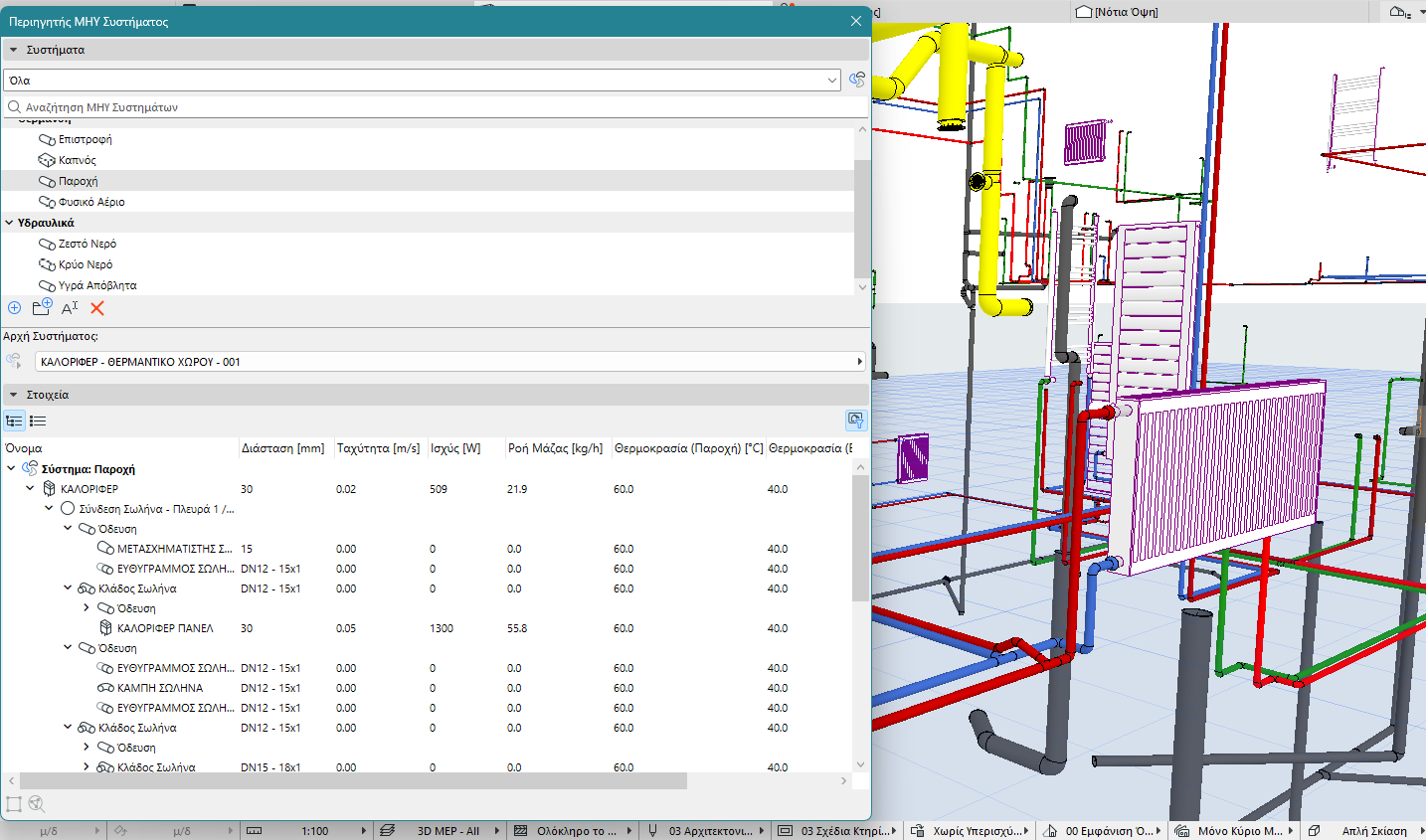Open the ΚΑΛΟΡΙΦΕΡ system root dropdown

449,362
